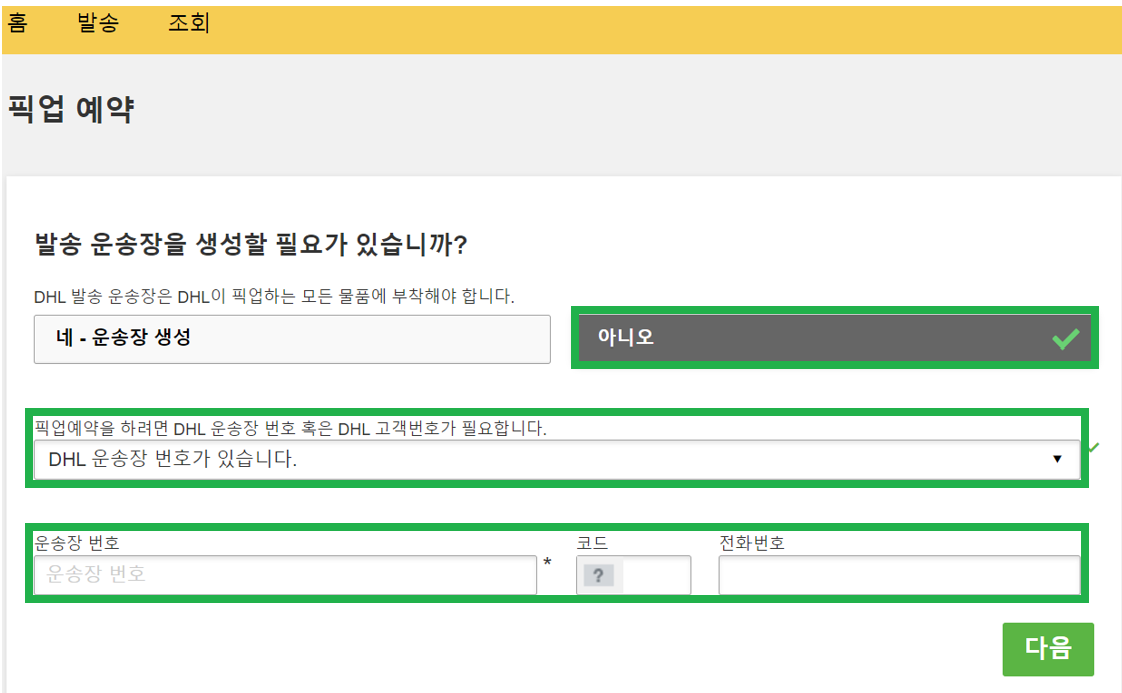Select the 아니오 option

(x=834, y=338)
